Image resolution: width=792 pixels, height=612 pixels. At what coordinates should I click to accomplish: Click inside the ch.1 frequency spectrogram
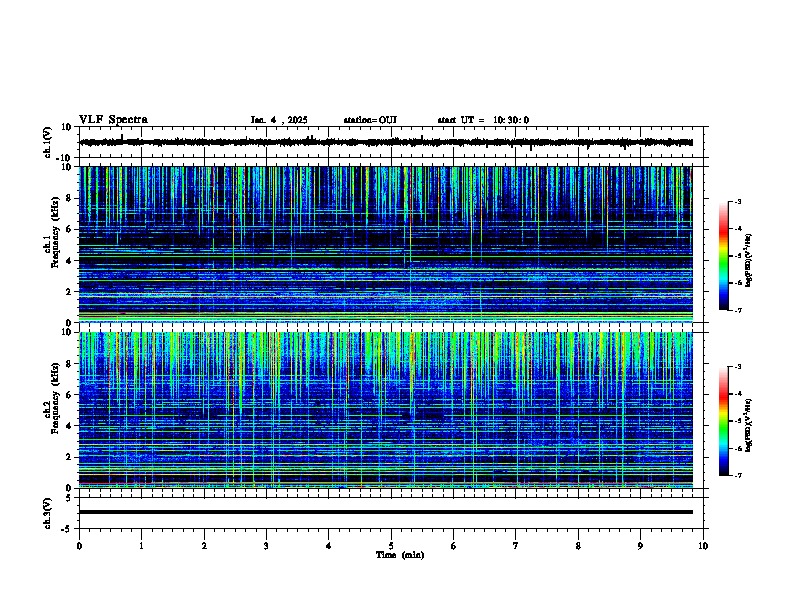pyautogui.click(x=386, y=244)
